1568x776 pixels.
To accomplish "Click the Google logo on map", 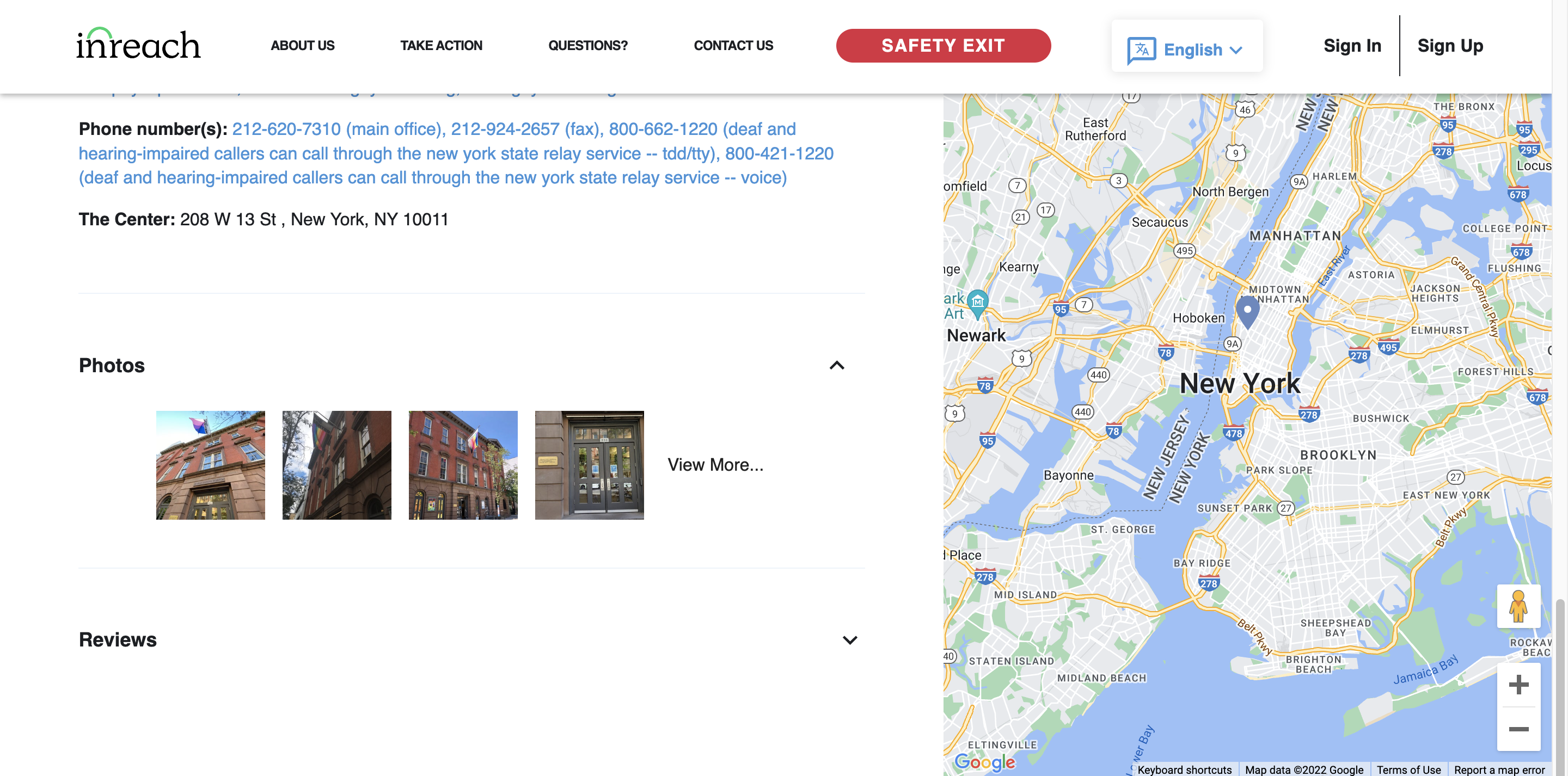I will tap(984, 761).
